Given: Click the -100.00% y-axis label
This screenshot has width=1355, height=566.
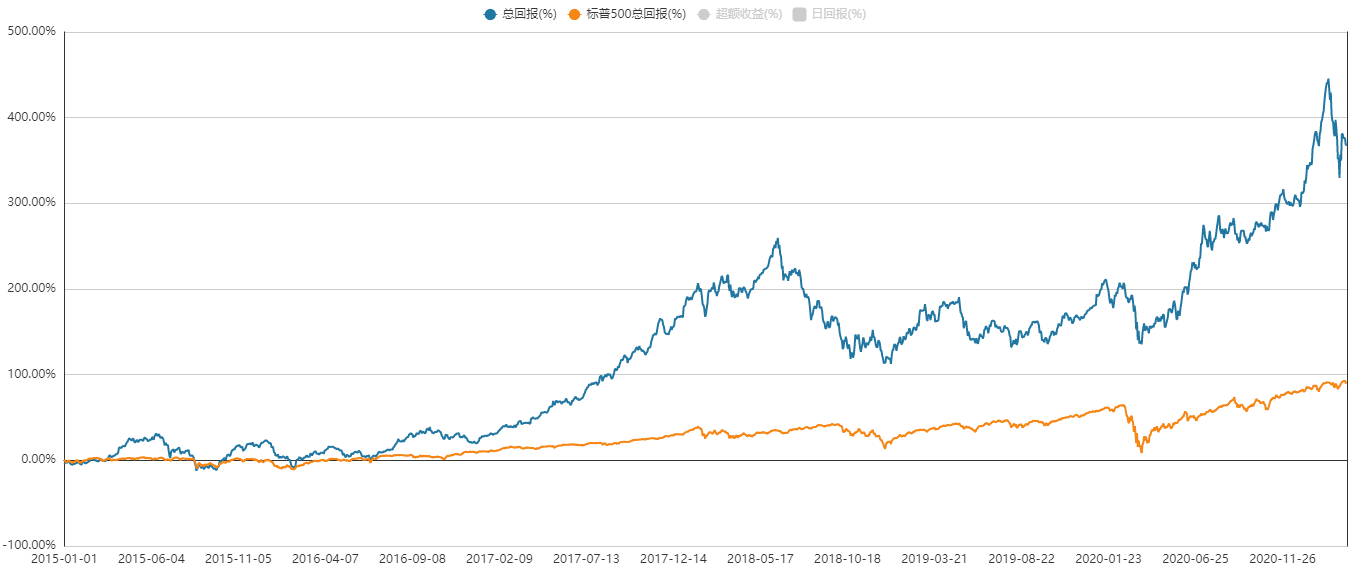Looking at the screenshot, I should pyautogui.click(x=30, y=545).
